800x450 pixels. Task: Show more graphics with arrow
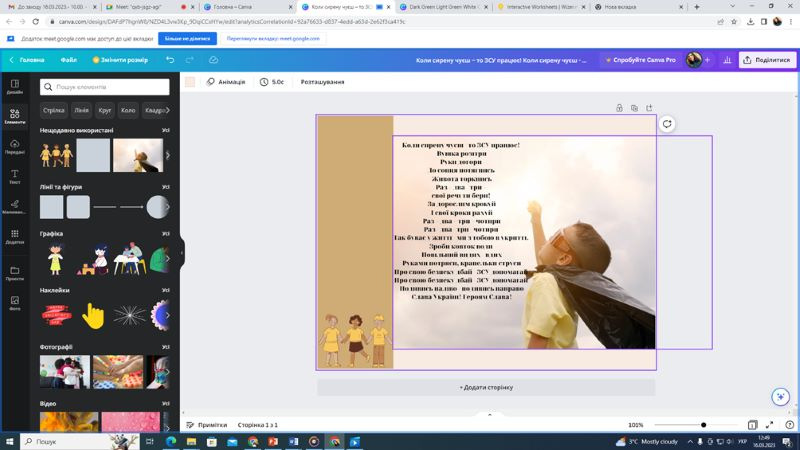(x=167, y=259)
